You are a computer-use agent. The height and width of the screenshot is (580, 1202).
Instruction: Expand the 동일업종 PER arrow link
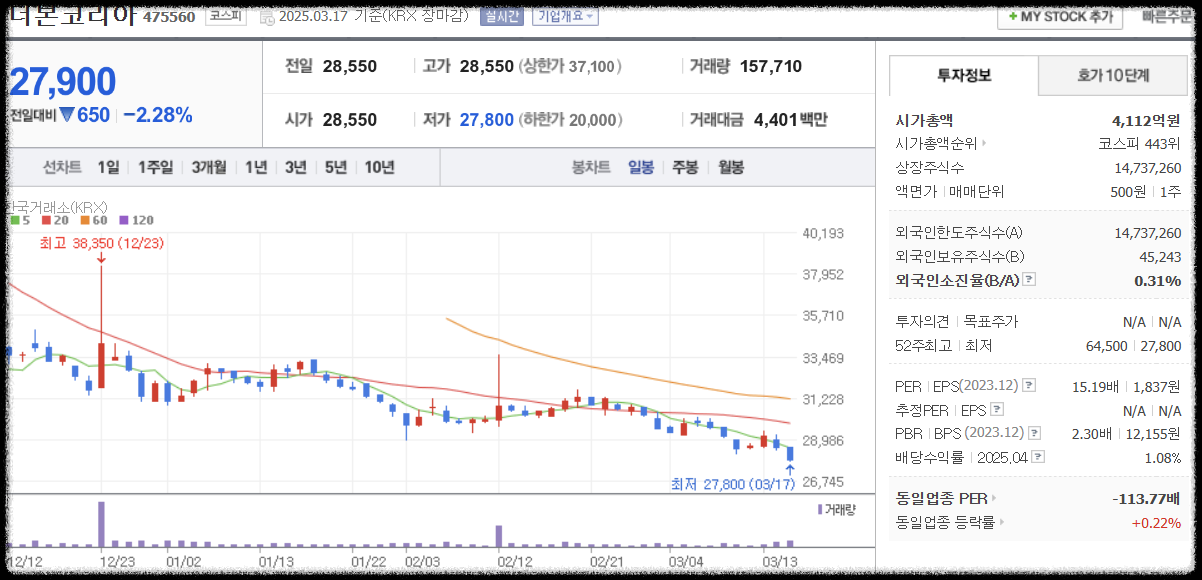[x=993, y=498]
